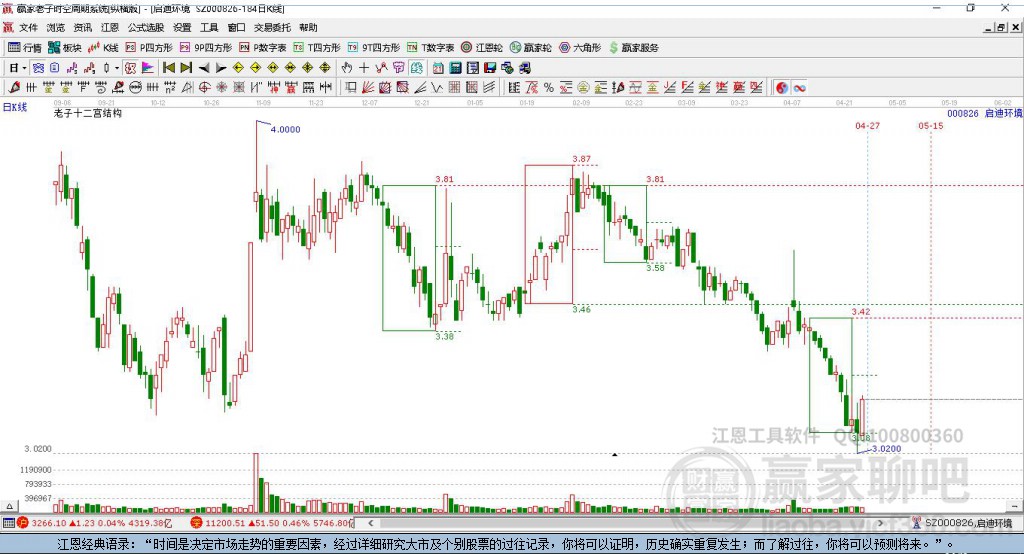1024x554 pixels.
Task: Select the crosshair cursor tool
Action: coord(364,68)
